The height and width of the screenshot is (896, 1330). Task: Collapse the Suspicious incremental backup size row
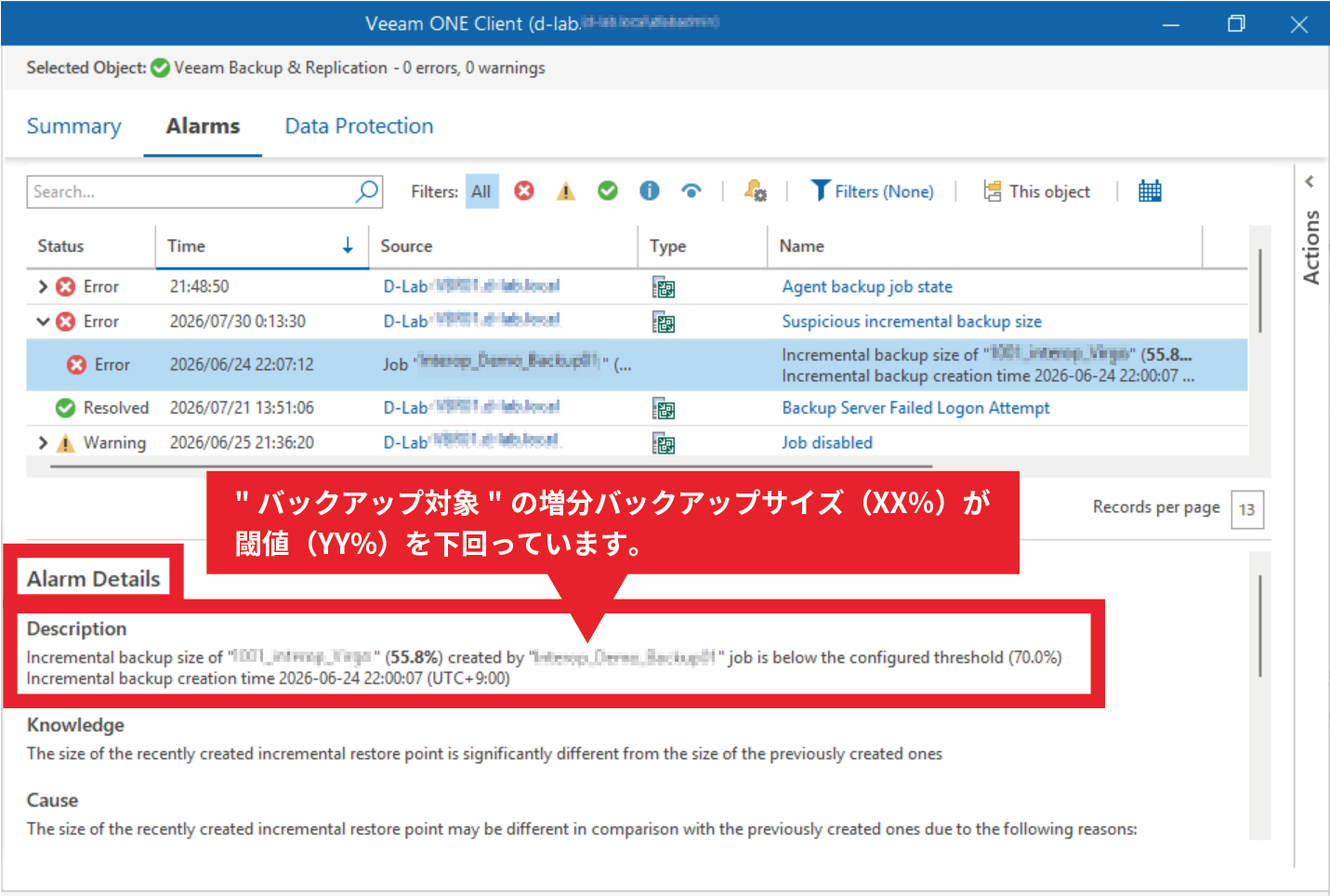(43, 322)
